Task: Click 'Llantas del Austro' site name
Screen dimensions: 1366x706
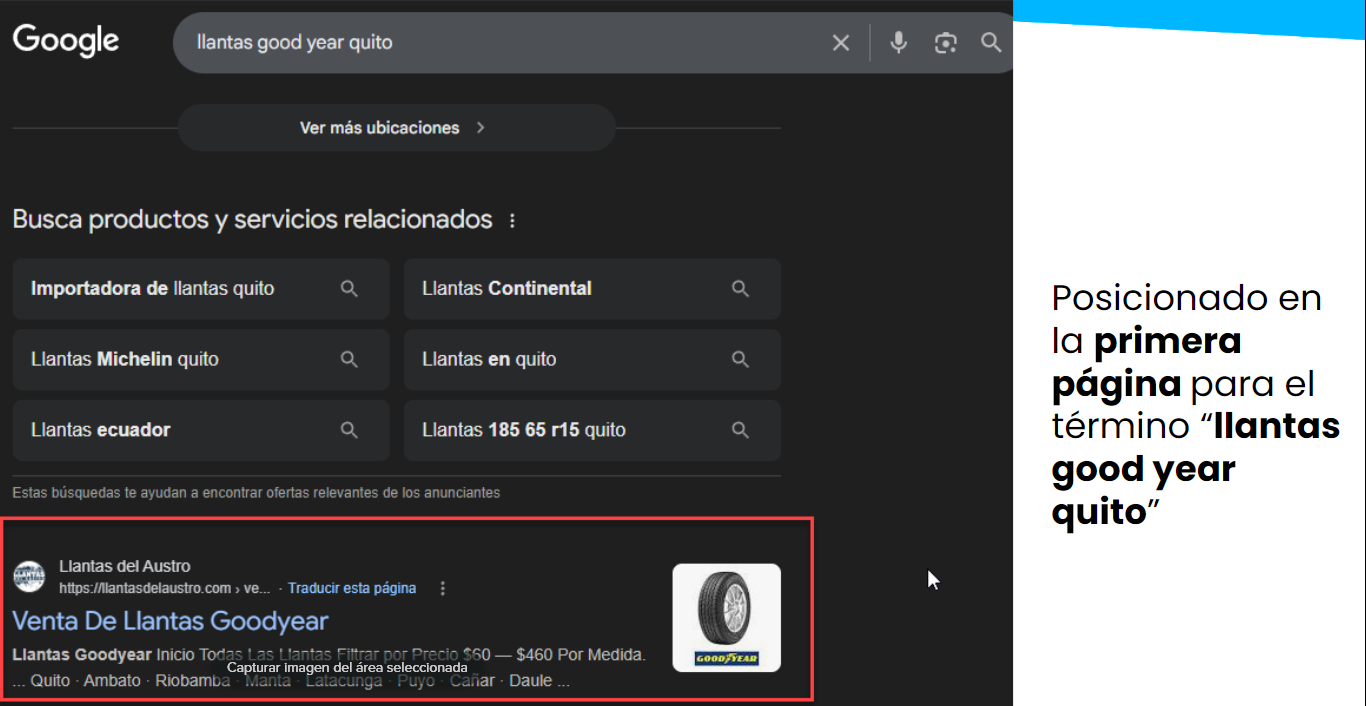Action: [x=124, y=566]
